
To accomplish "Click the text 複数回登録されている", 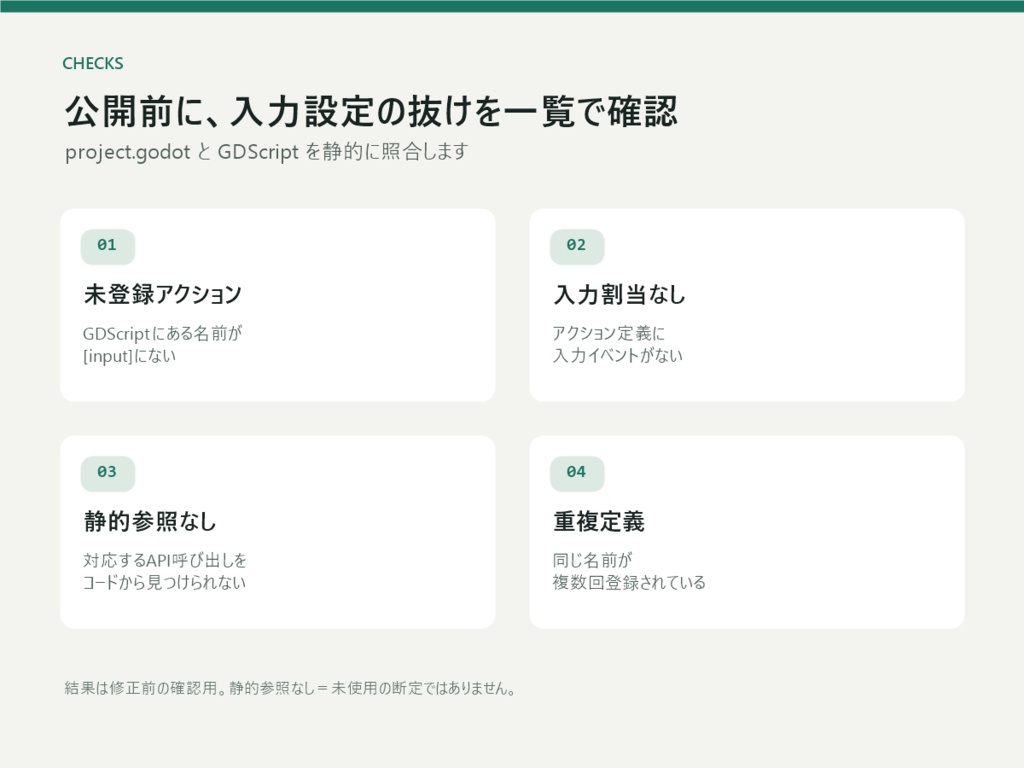I will pyautogui.click(x=629, y=583).
